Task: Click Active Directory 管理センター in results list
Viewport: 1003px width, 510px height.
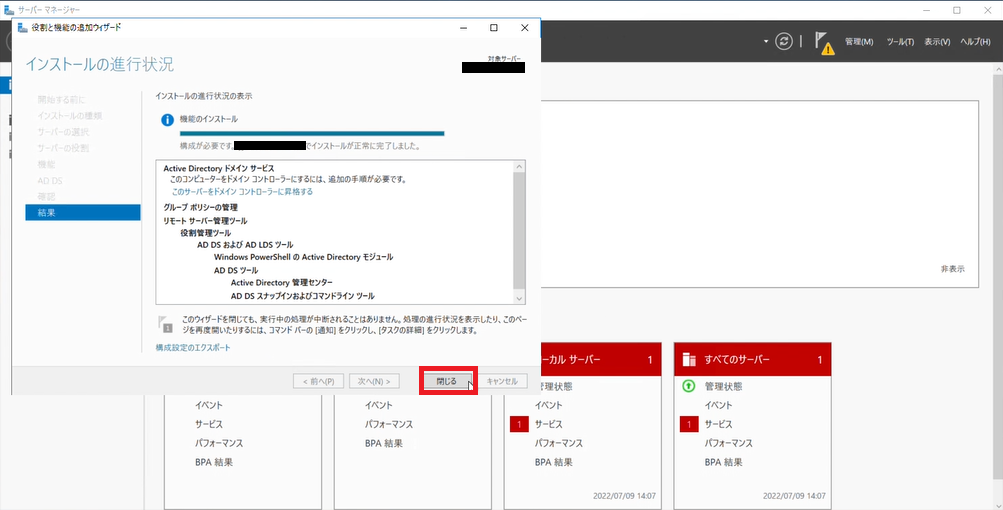Action: (x=281, y=282)
